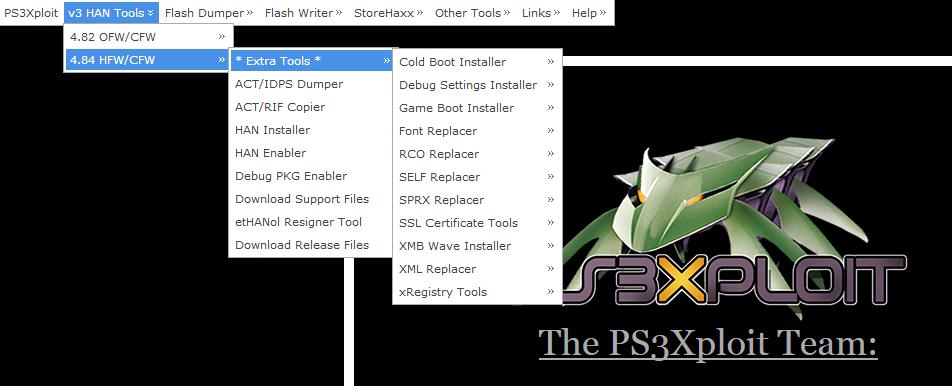Open Debug Settings Installer submenu
Screen dimensions: 952x386
tap(477, 85)
